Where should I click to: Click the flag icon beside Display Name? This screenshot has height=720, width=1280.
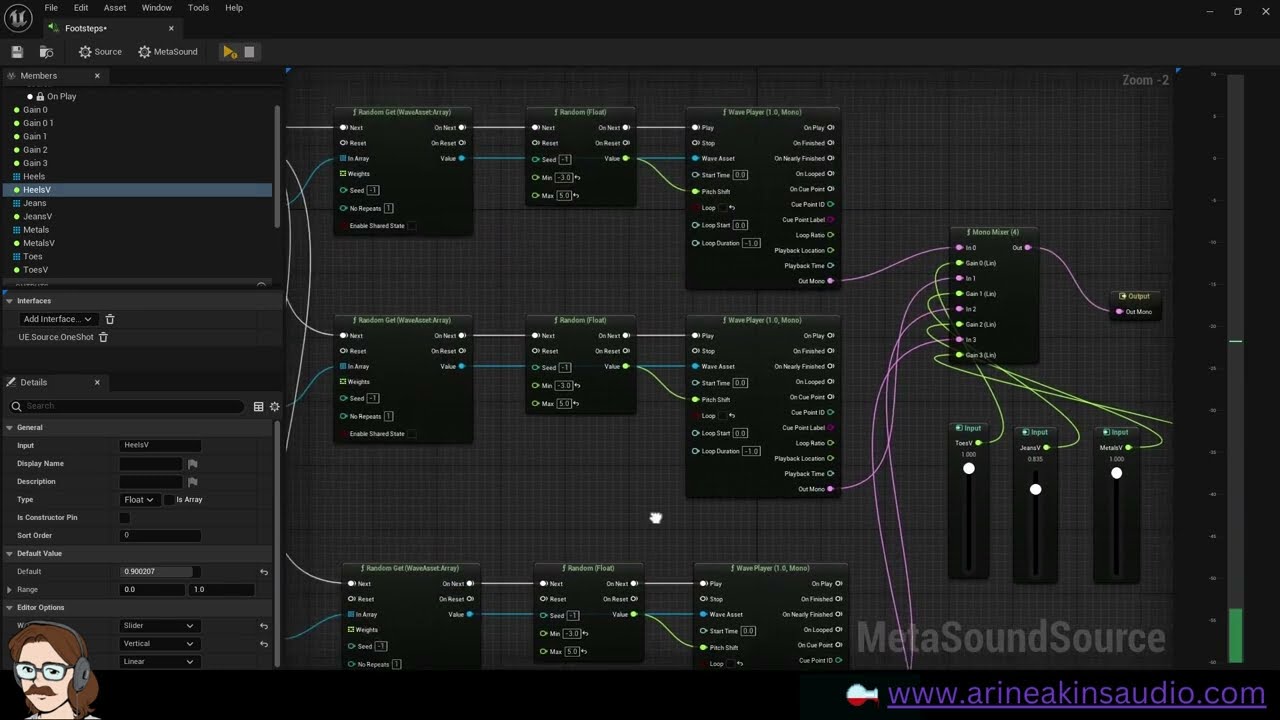192,464
